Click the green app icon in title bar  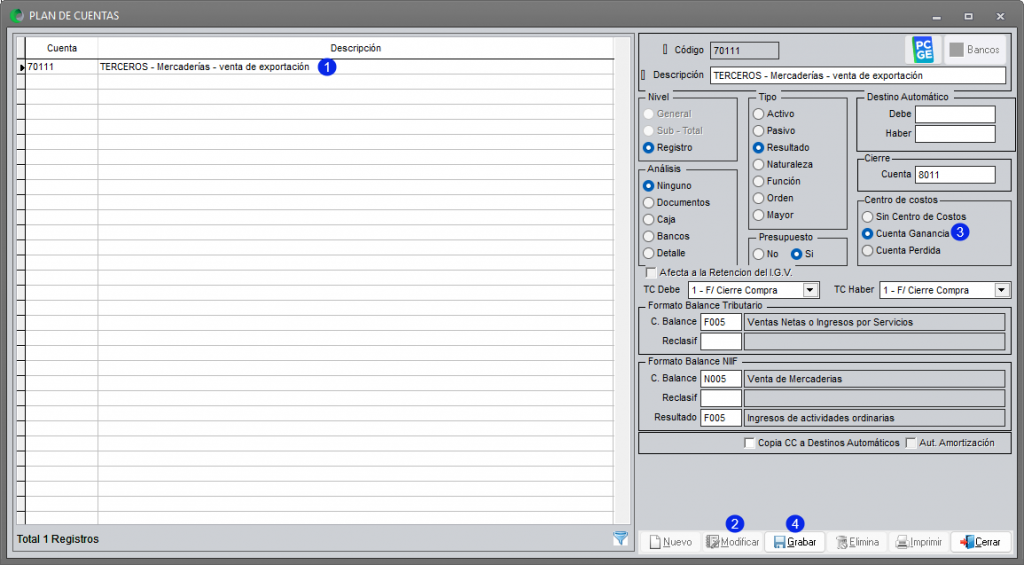[17, 16]
